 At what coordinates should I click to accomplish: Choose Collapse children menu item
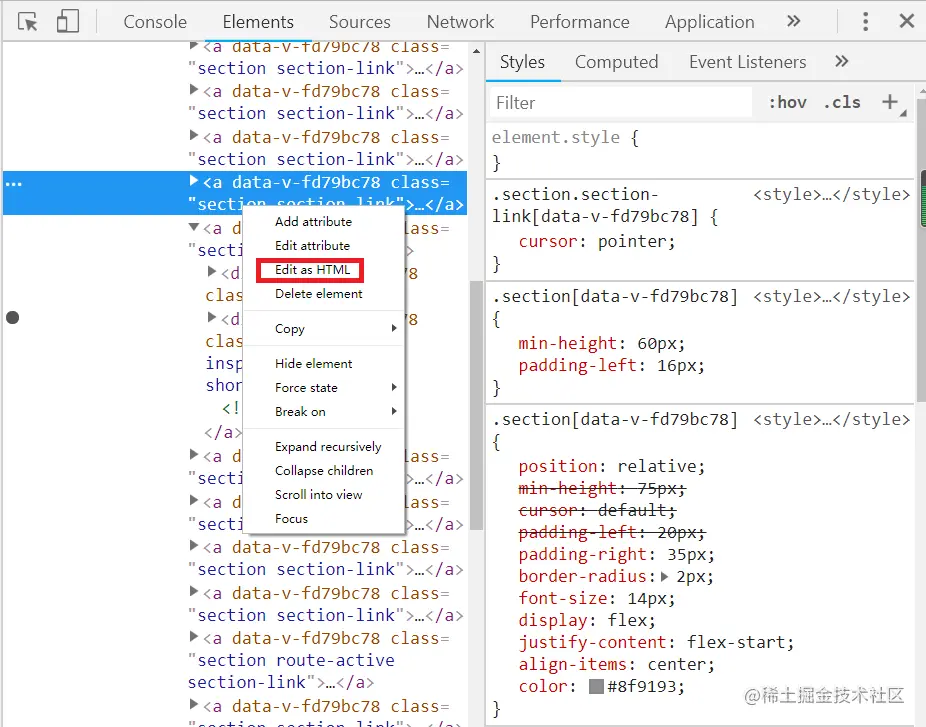(x=324, y=471)
